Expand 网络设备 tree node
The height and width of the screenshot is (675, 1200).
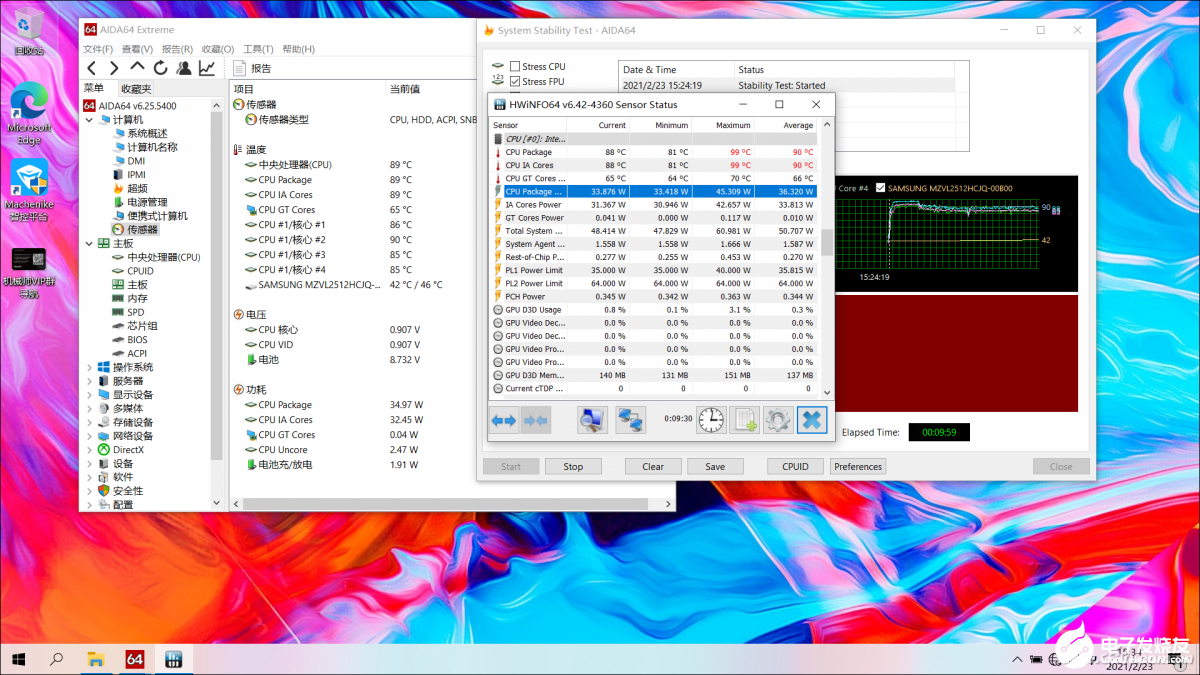(90, 436)
